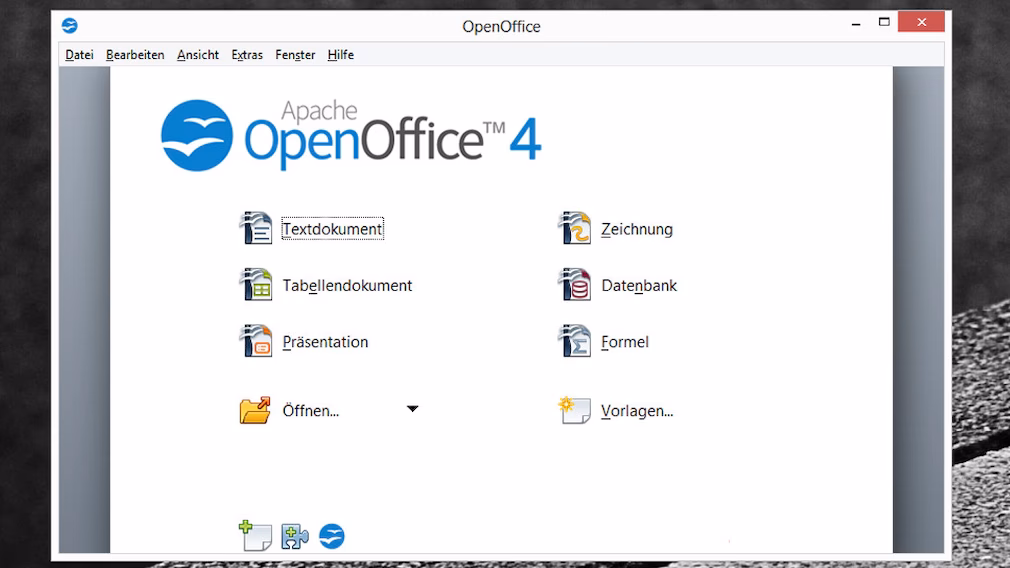Screen dimensions: 1010x568
Task: Click the Formel sigma icon
Action: pos(575,341)
